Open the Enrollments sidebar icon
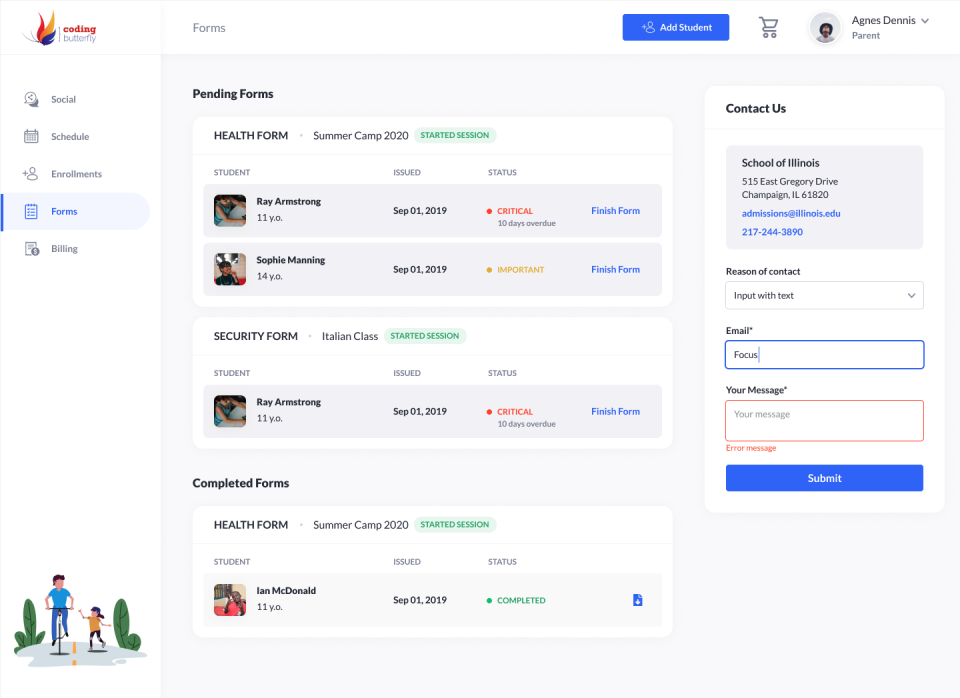The width and height of the screenshot is (960, 698). pos(29,173)
